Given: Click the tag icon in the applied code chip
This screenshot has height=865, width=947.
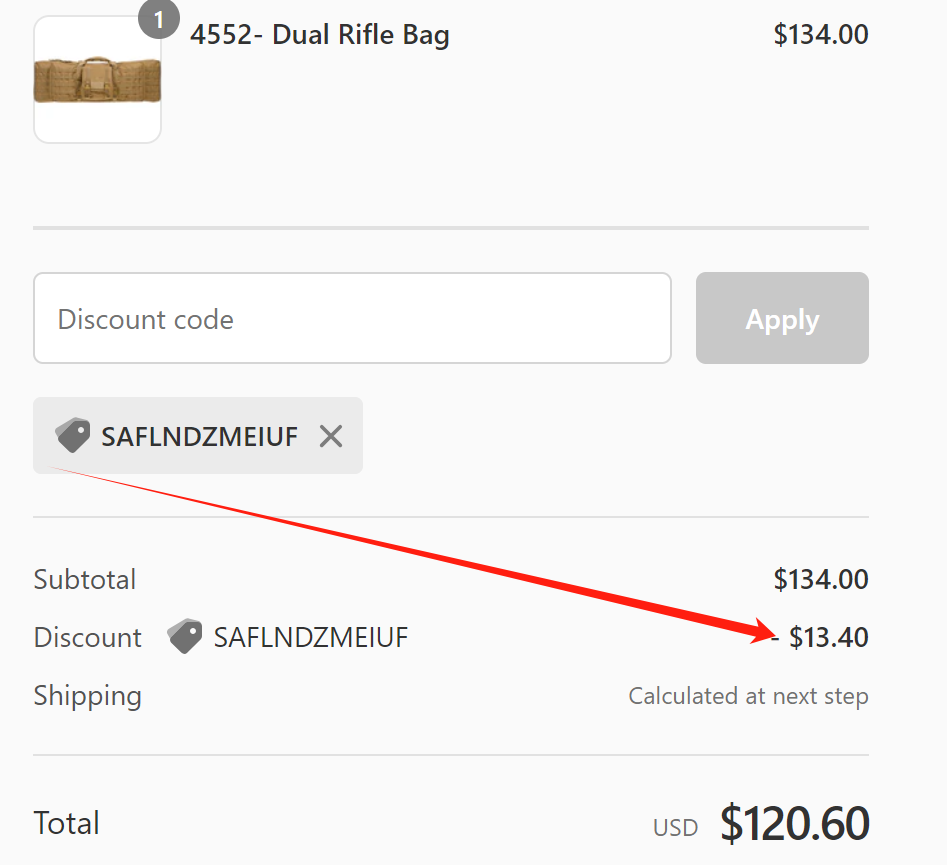Looking at the screenshot, I should coord(72,435).
